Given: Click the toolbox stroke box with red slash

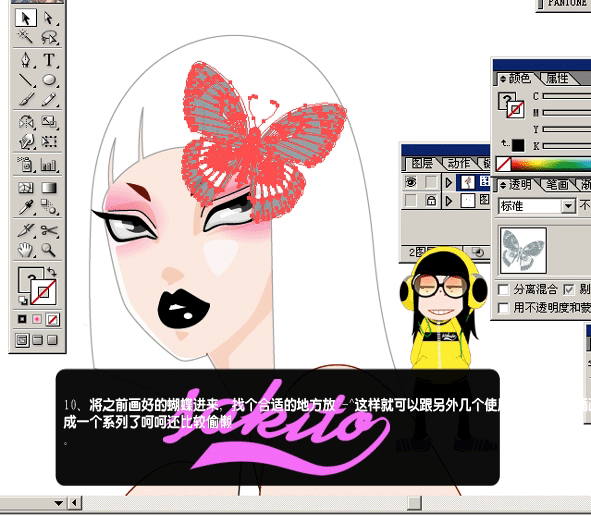Looking at the screenshot, I should tap(43, 292).
